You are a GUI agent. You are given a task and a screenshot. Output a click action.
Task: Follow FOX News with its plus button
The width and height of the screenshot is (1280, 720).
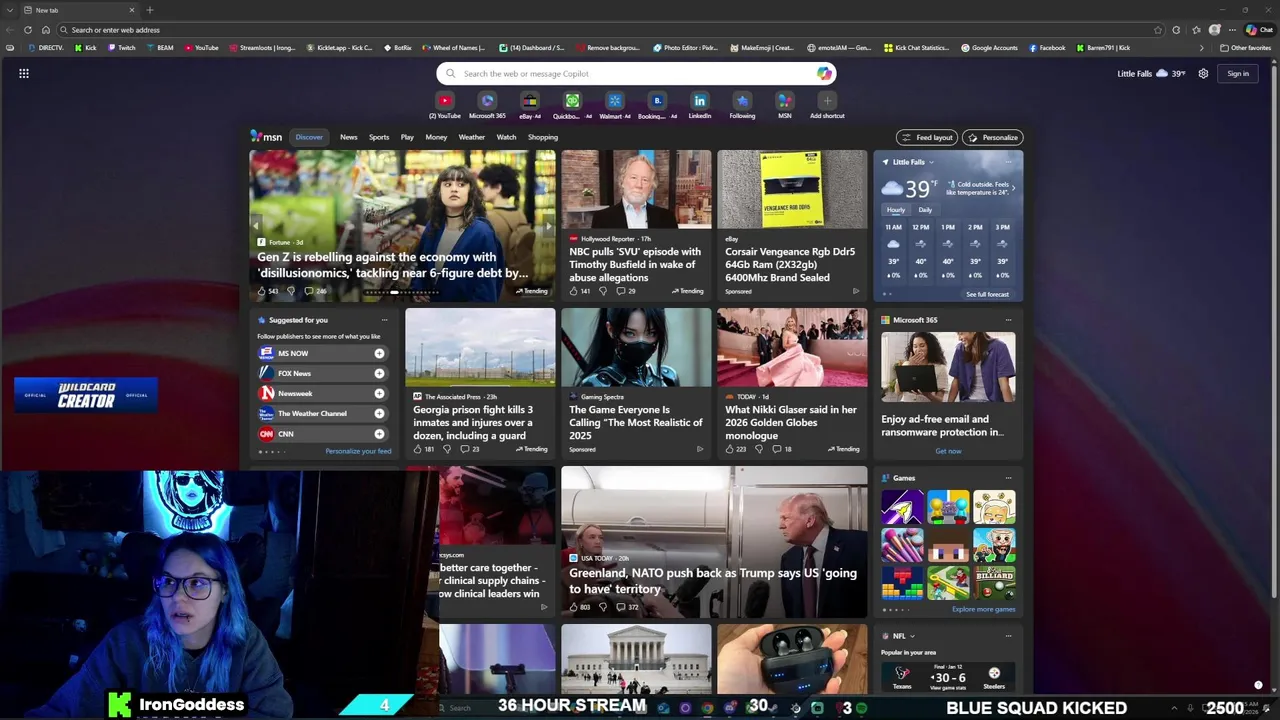point(379,373)
